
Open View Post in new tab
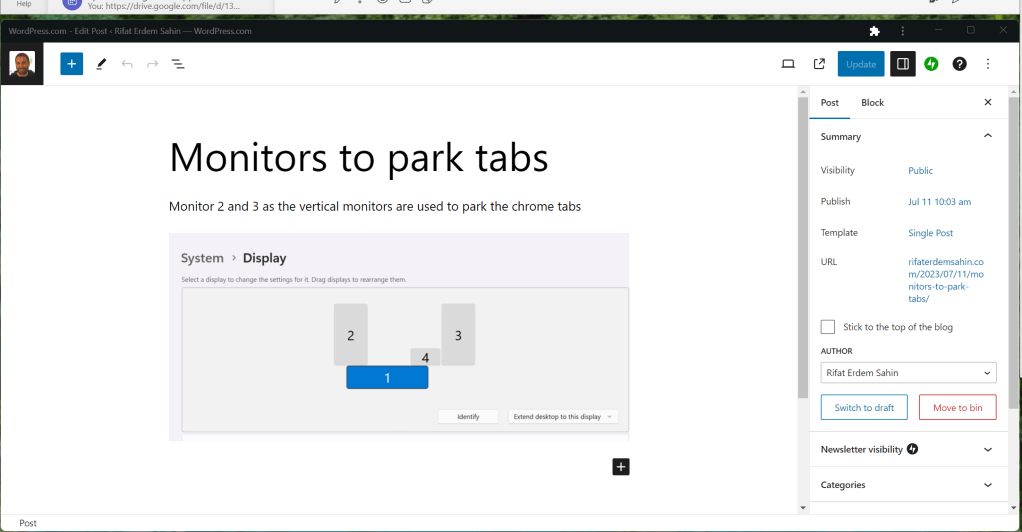(x=819, y=64)
